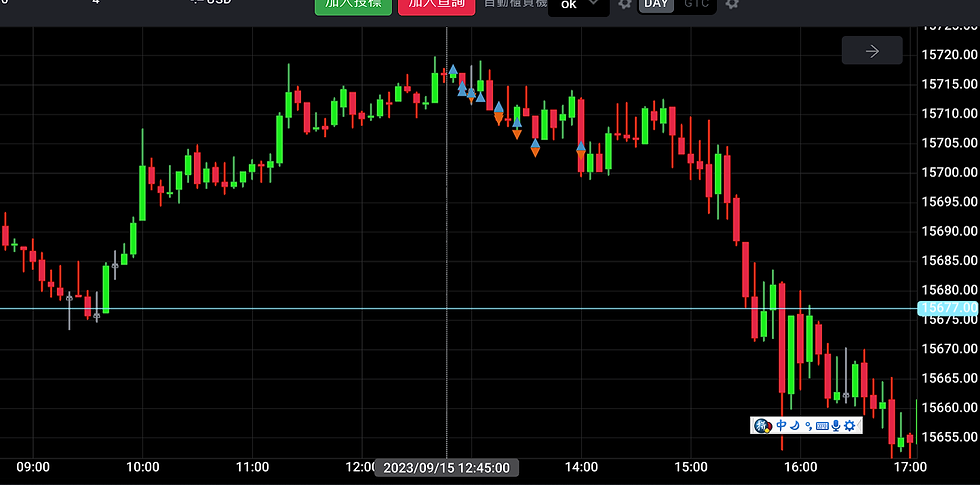The image size is (980, 485).
Task: Click the red button in the top bar
Action: tap(436, 6)
